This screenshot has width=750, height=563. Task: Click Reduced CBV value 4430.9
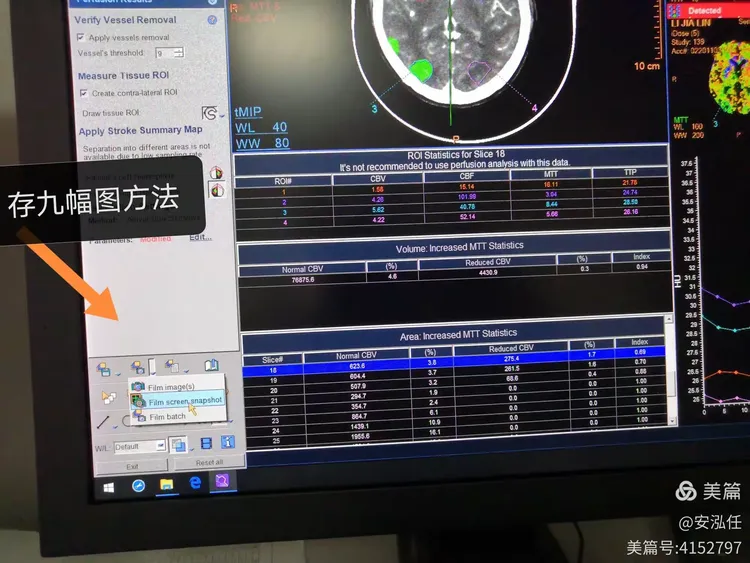487,272
